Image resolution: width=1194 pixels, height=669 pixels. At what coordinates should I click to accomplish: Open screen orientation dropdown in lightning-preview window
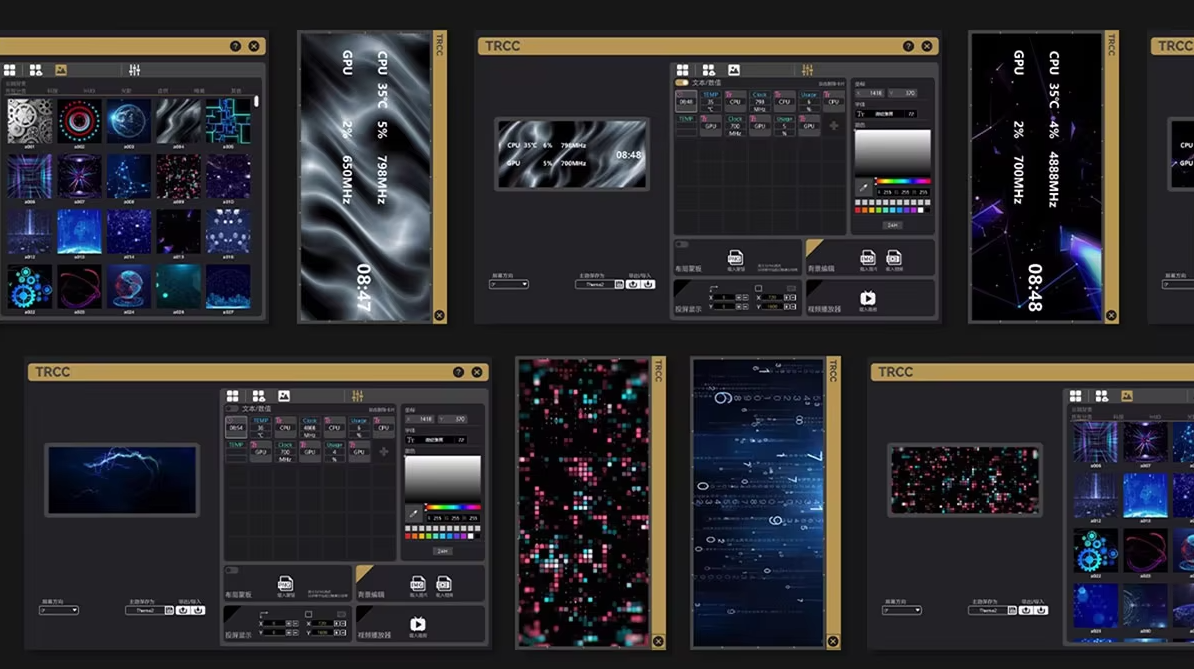pos(59,610)
